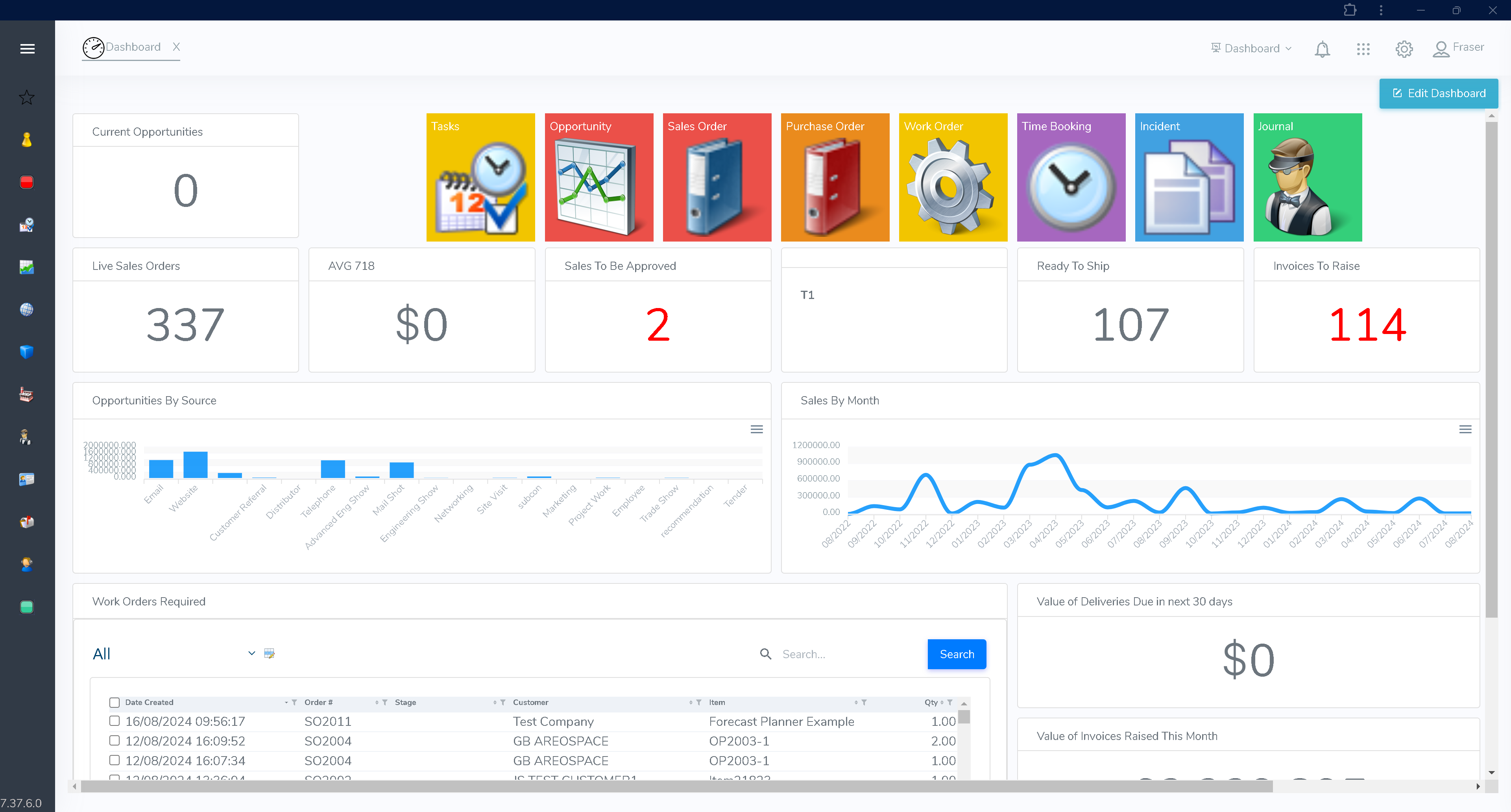This screenshot has width=1511, height=812.
Task: Open the factory sidebar icon
Action: (x=26, y=395)
